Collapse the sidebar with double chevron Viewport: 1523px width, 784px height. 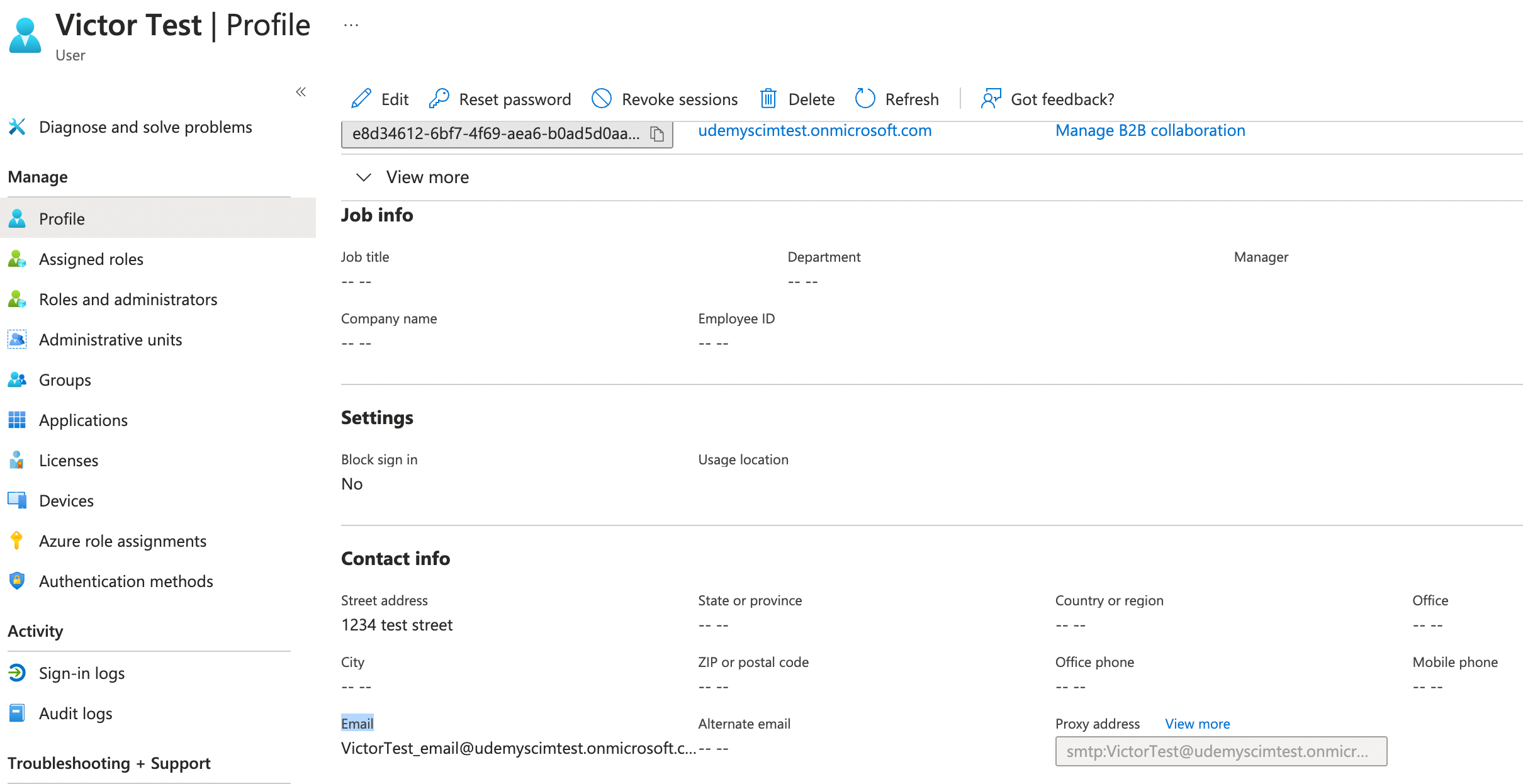(x=301, y=92)
